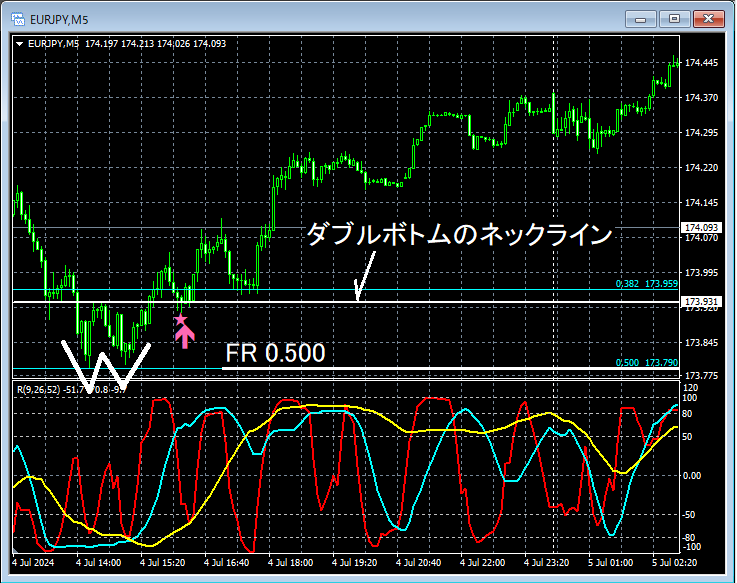The width and height of the screenshot is (737, 583).
Task: Click the EURJPY,M5 chart window icon
Action: point(18,19)
